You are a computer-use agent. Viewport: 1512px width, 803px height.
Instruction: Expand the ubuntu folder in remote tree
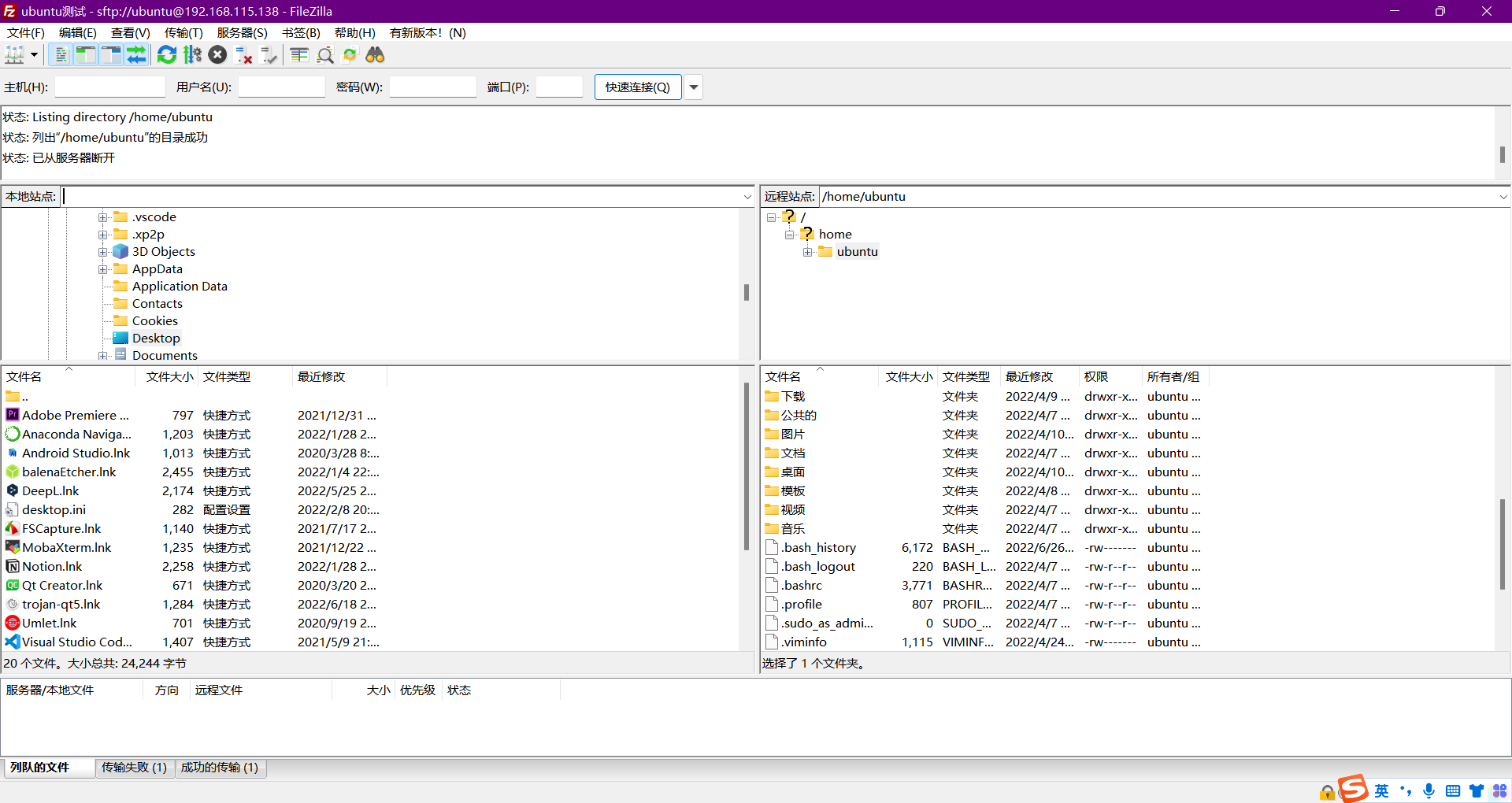(x=807, y=252)
